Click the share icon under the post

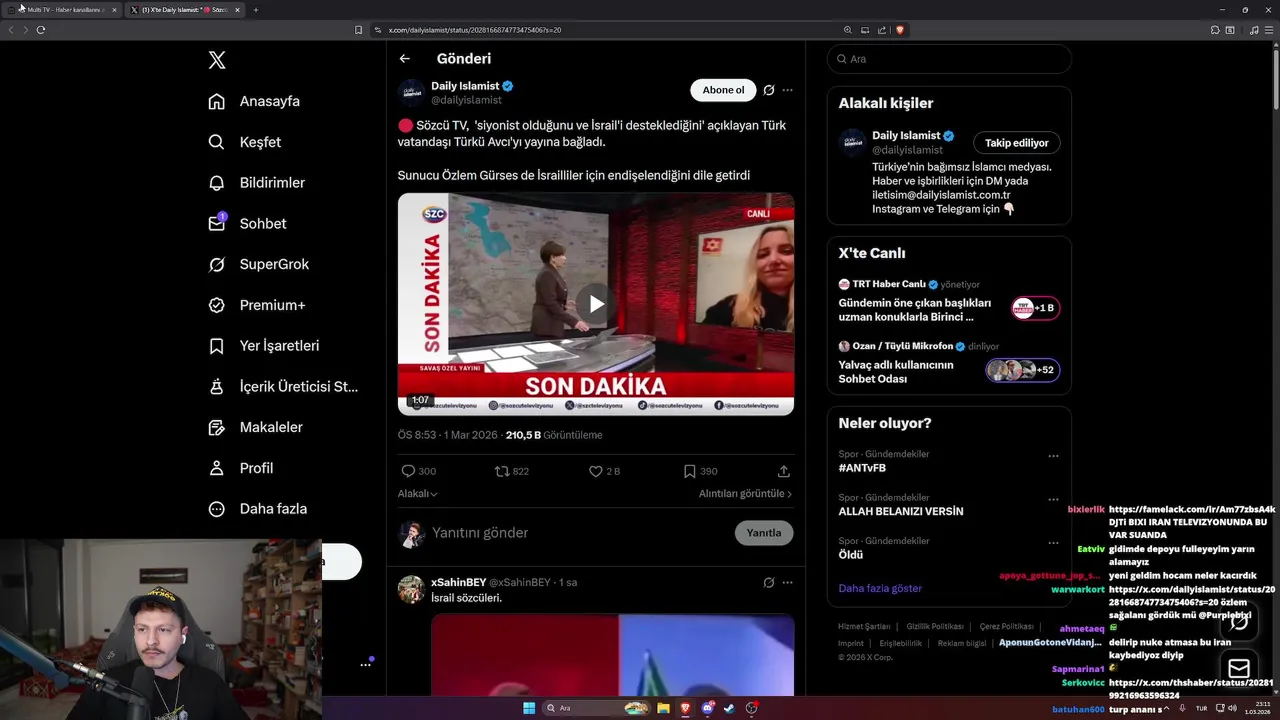click(x=784, y=471)
